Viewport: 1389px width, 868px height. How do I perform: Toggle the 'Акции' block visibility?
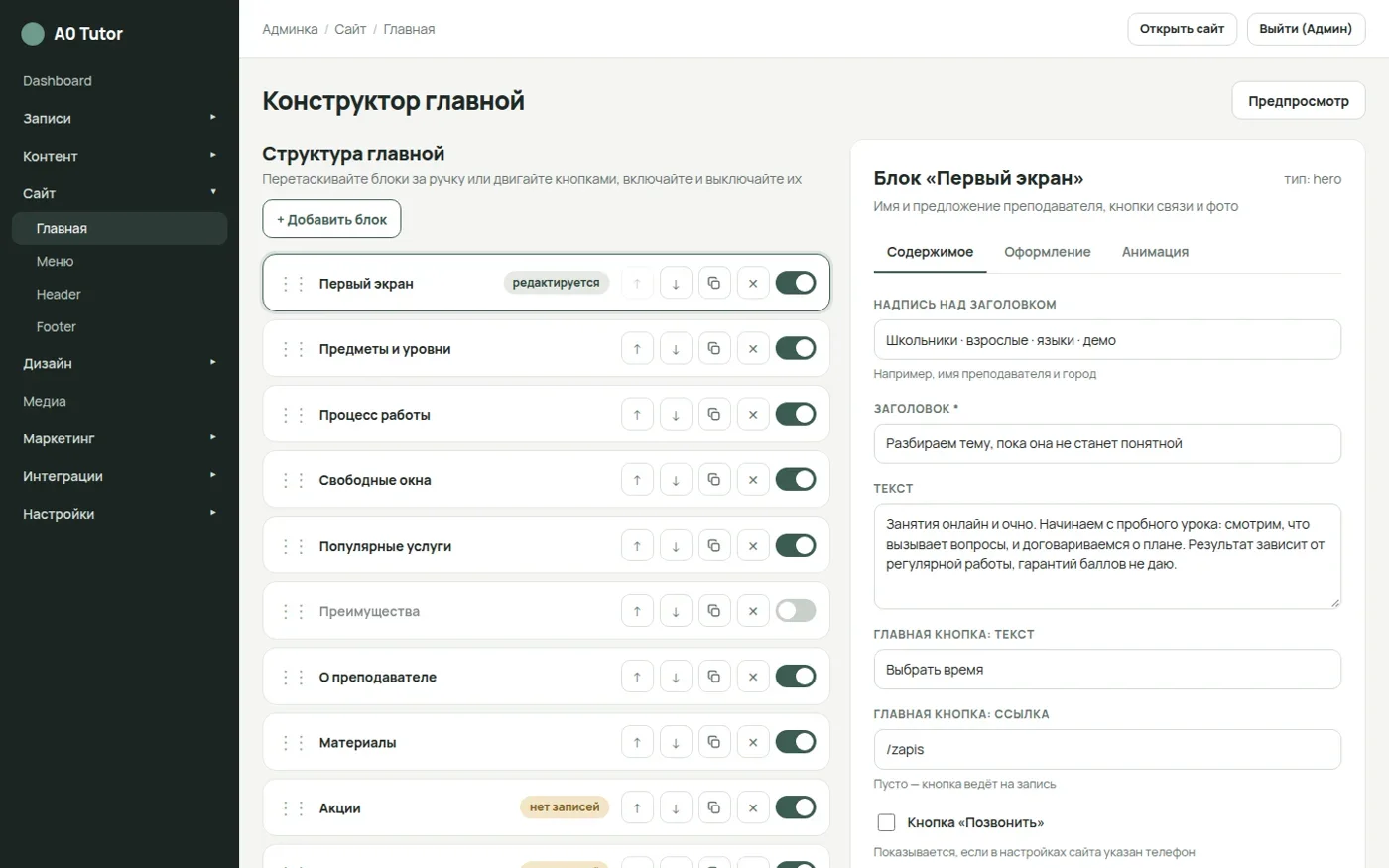tap(796, 806)
